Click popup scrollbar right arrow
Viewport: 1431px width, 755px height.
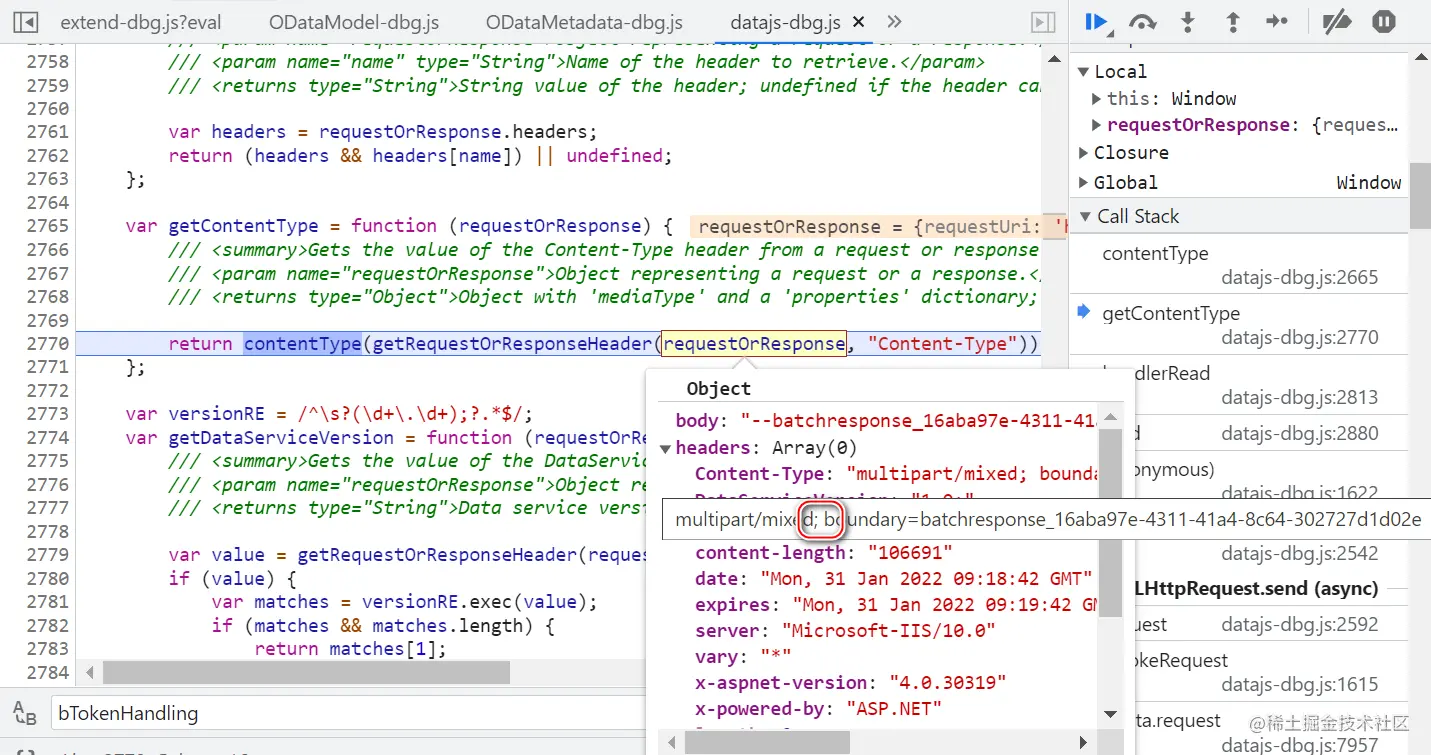pos(1083,742)
